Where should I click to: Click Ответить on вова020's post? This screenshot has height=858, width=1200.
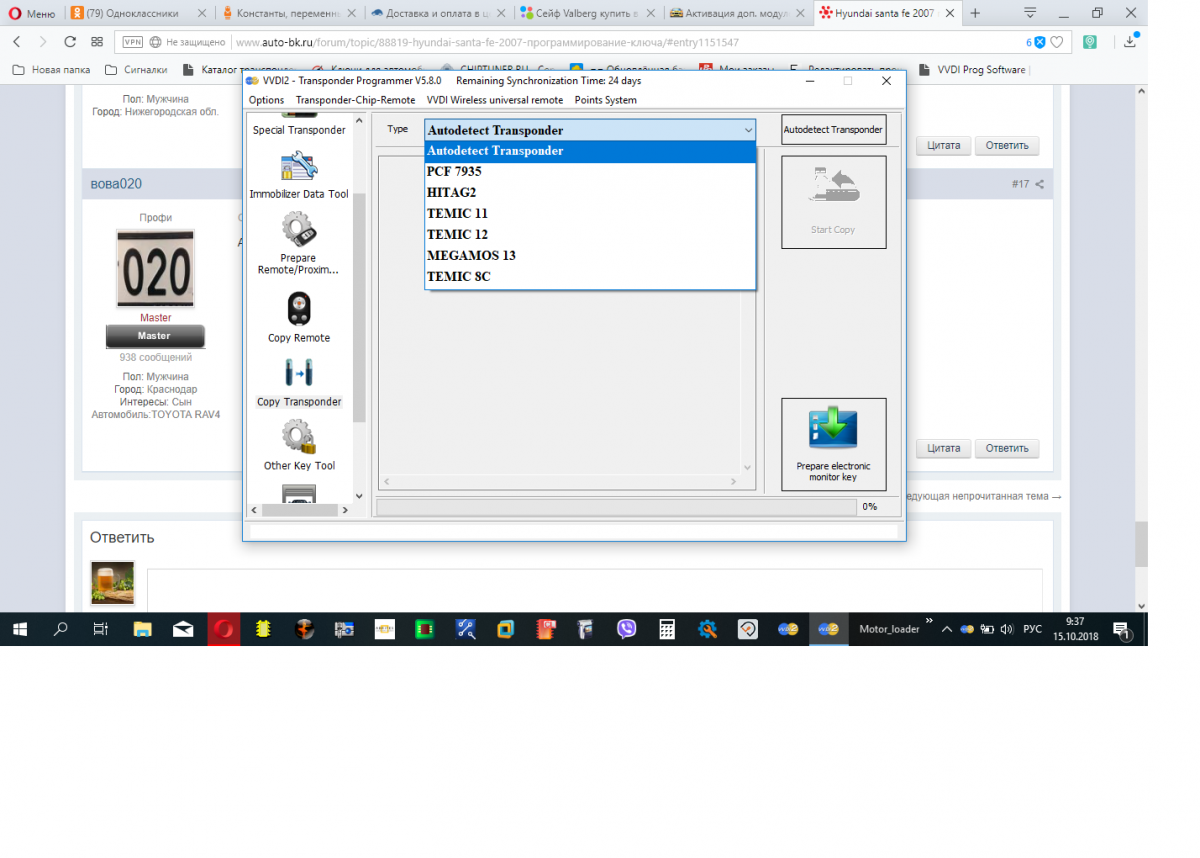pos(1007,448)
